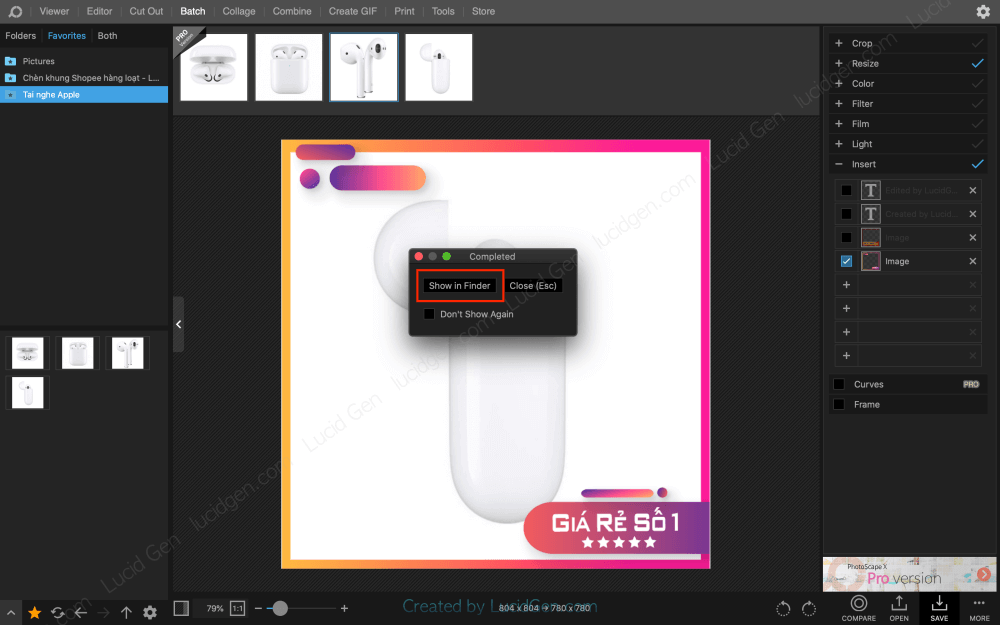Click the SAVE icon
Screen dimensions: 1000x625
pos(939,603)
